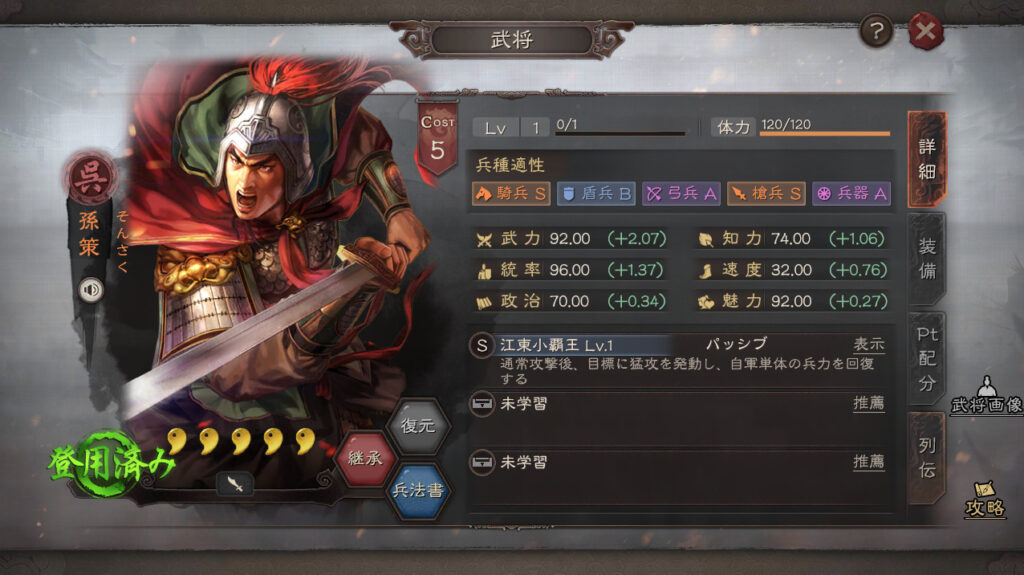This screenshot has height=575, width=1024.
Task: Select the 兵器 A siege weapon badge
Action: pyautogui.click(x=851, y=193)
